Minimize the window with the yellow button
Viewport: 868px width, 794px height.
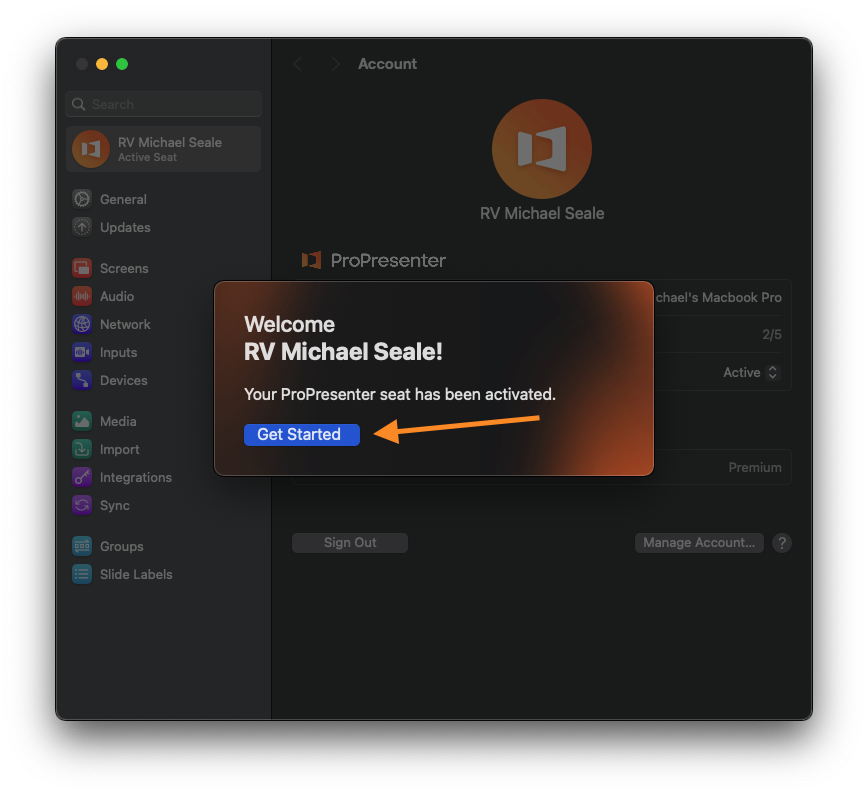point(102,64)
